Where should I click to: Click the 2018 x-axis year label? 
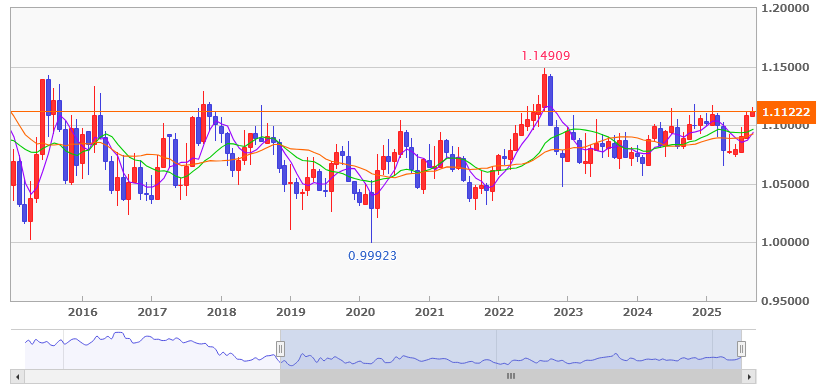[221, 313]
